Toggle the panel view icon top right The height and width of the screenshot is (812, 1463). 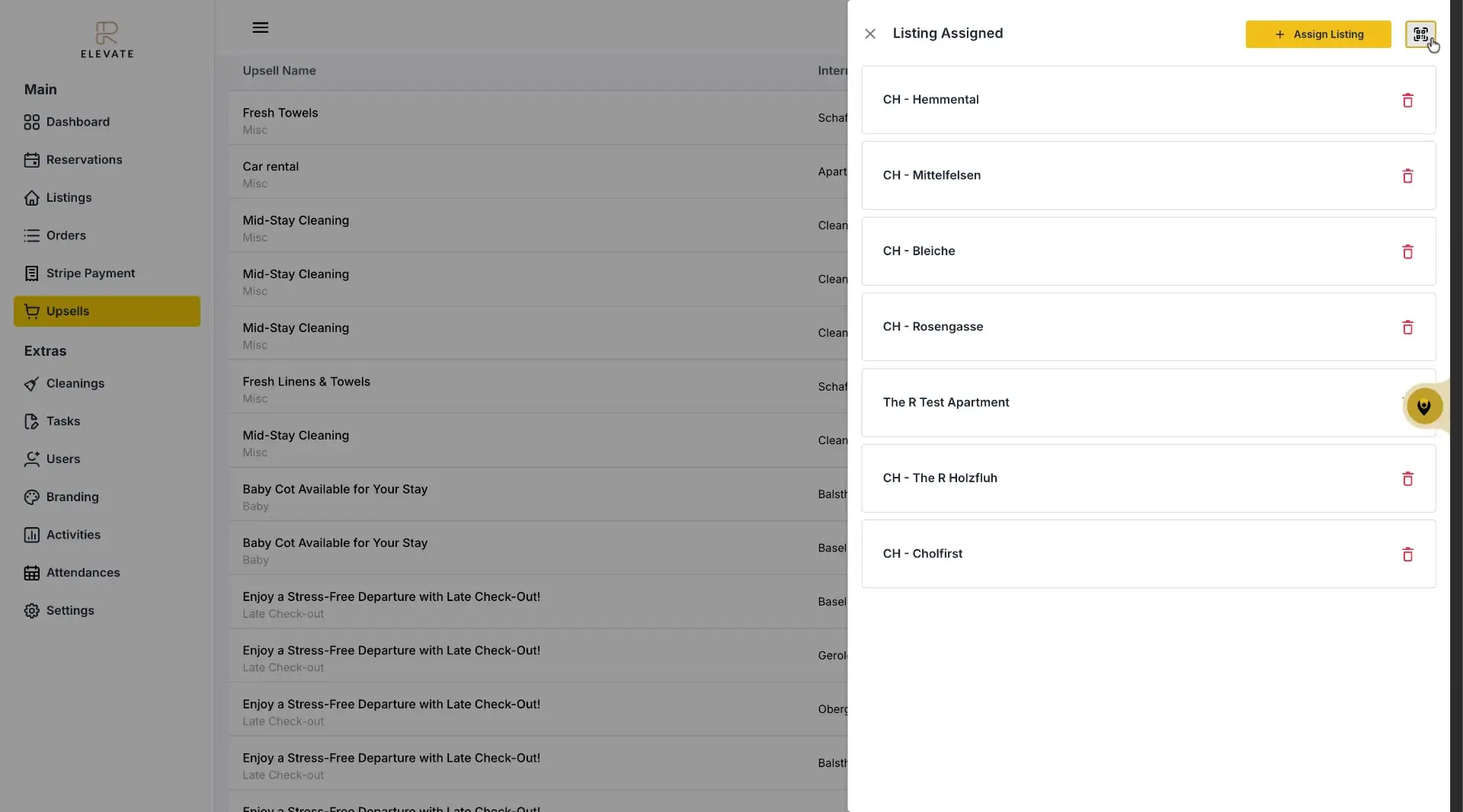1421,34
